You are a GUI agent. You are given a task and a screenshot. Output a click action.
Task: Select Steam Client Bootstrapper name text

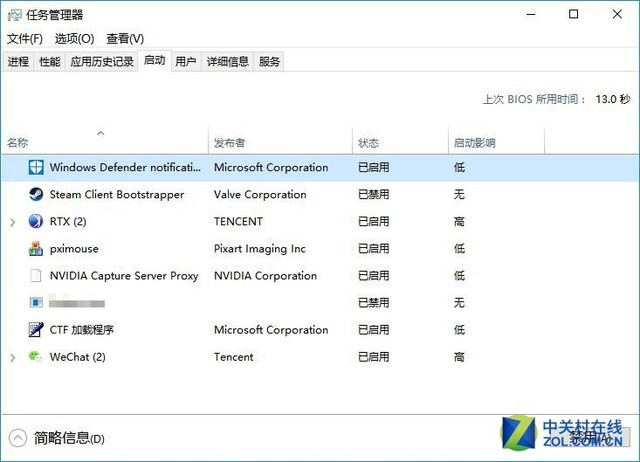tap(117, 195)
